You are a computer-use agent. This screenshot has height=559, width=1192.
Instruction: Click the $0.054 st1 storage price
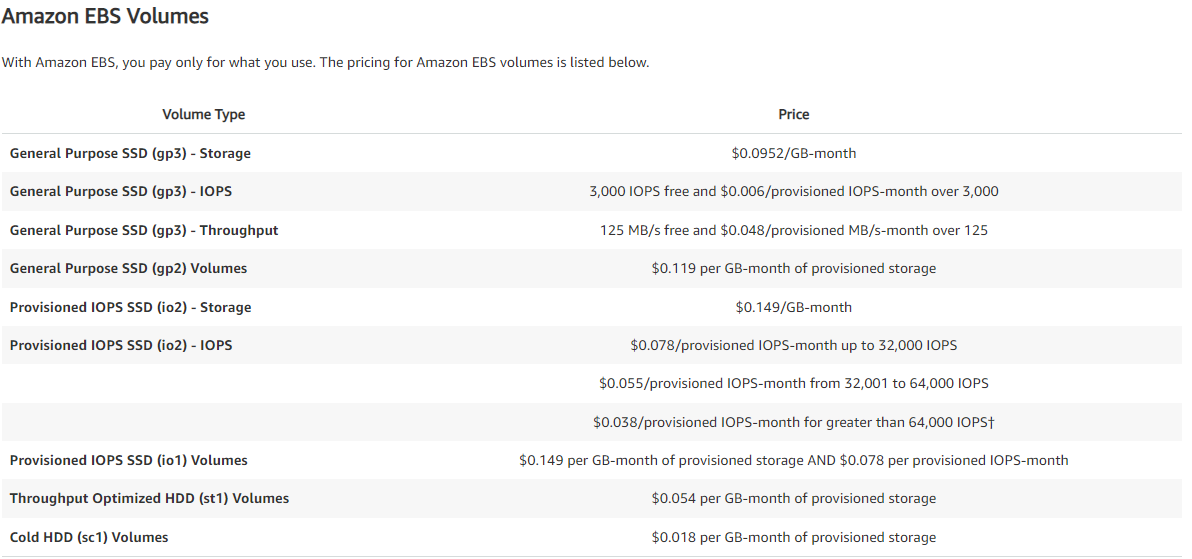(x=794, y=498)
